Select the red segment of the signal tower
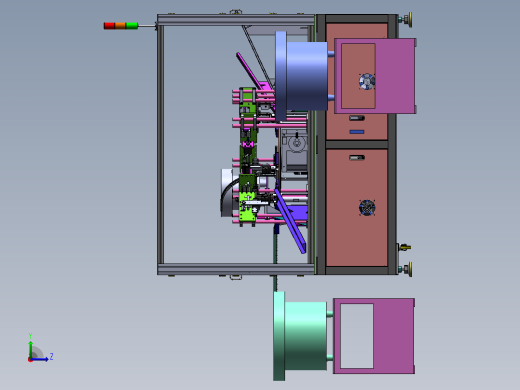 [109, 26]
